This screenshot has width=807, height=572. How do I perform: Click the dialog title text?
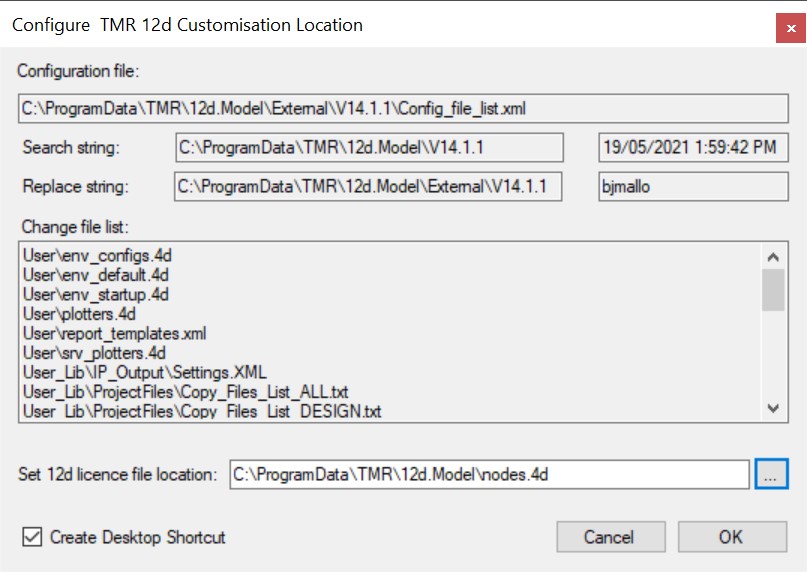187,25
